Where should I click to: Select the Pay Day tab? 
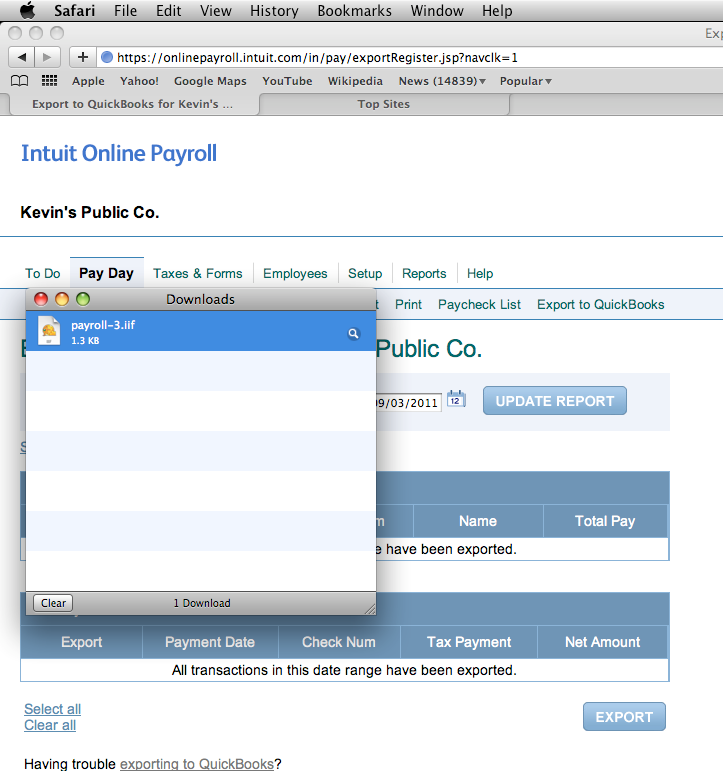pyautogui.click(x=107, y=273)
